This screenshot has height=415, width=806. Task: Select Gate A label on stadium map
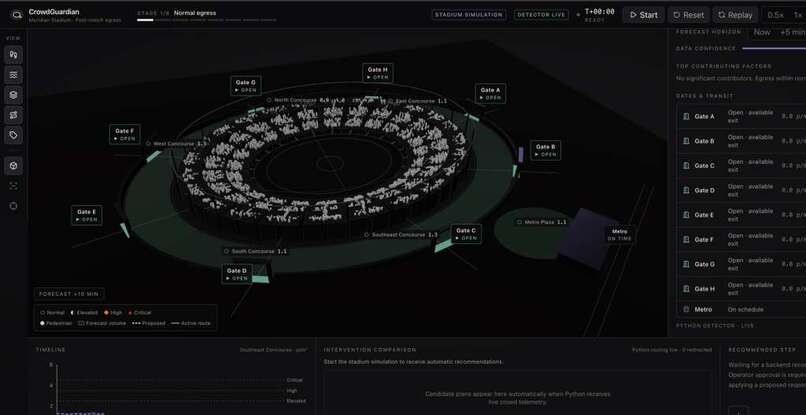(490, 94)
